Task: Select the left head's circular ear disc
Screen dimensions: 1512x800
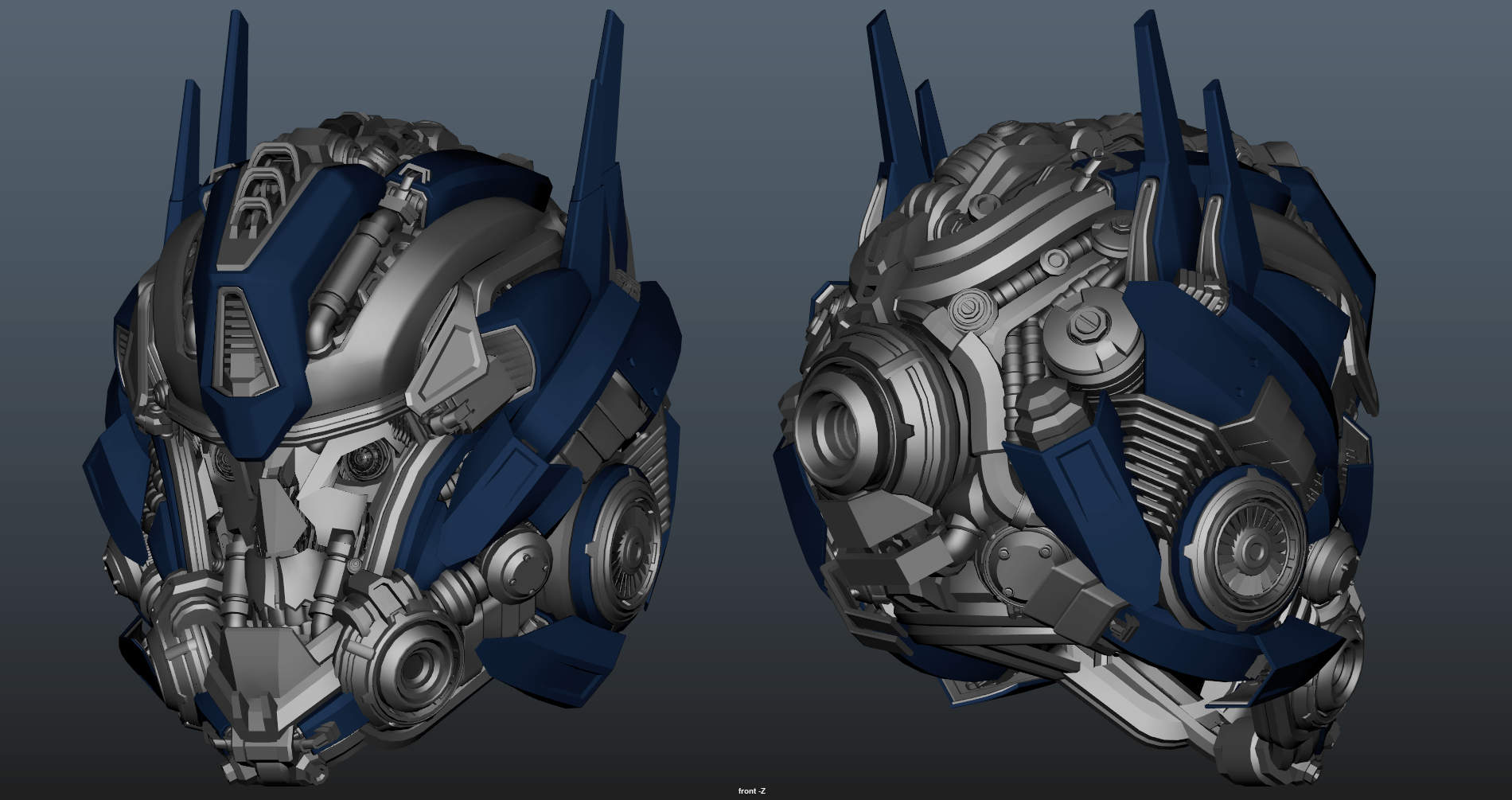Action: 623,545
